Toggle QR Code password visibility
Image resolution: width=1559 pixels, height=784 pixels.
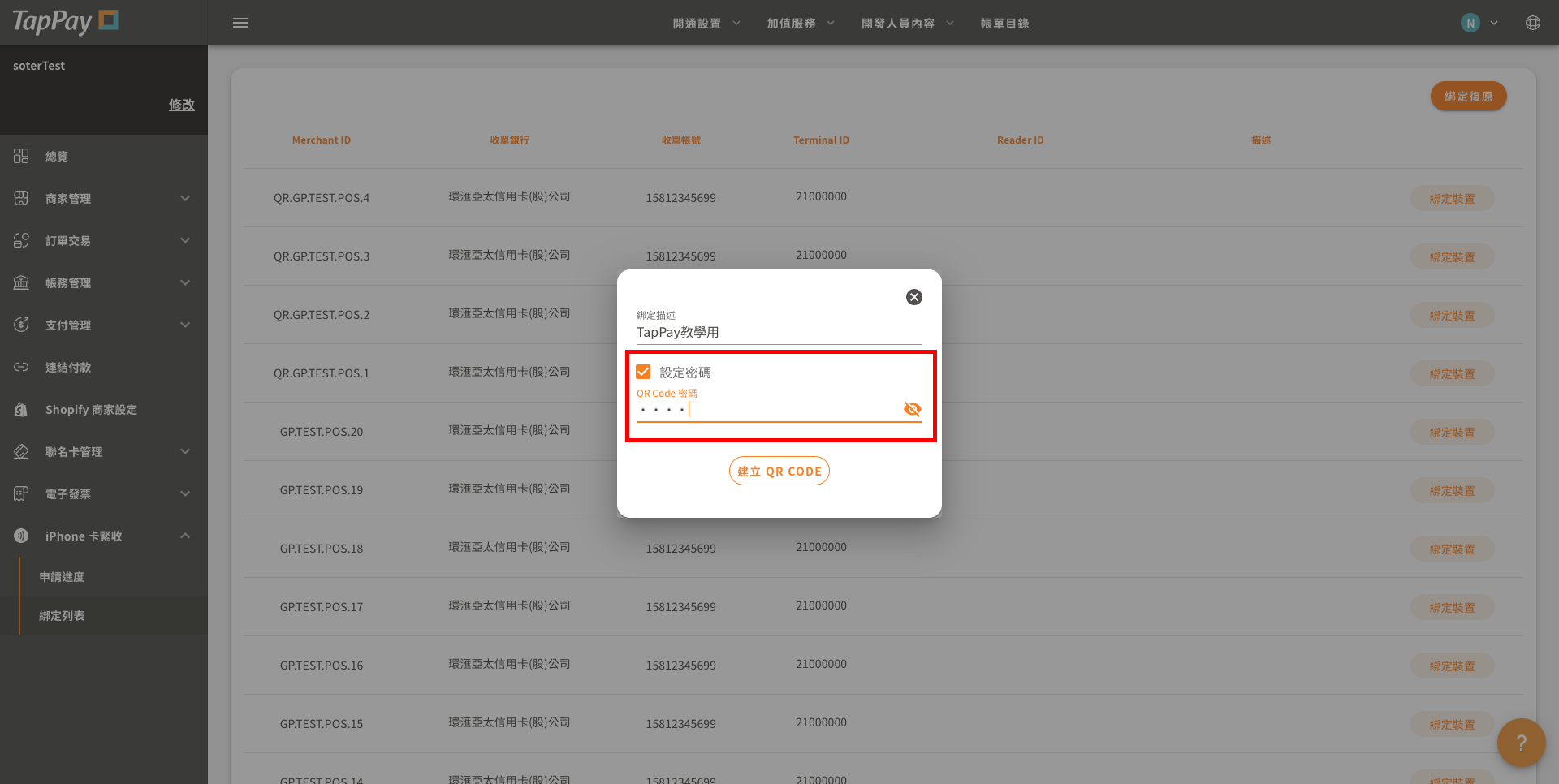(x=913, y=409)
